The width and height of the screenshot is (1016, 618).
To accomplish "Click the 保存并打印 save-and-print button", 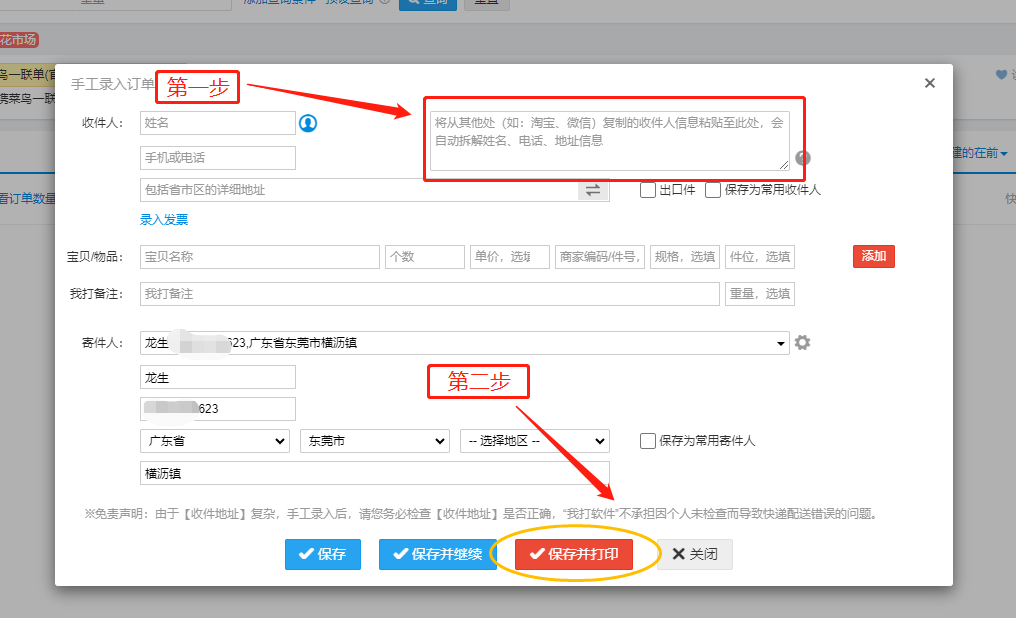I will (x=574, y=554).
